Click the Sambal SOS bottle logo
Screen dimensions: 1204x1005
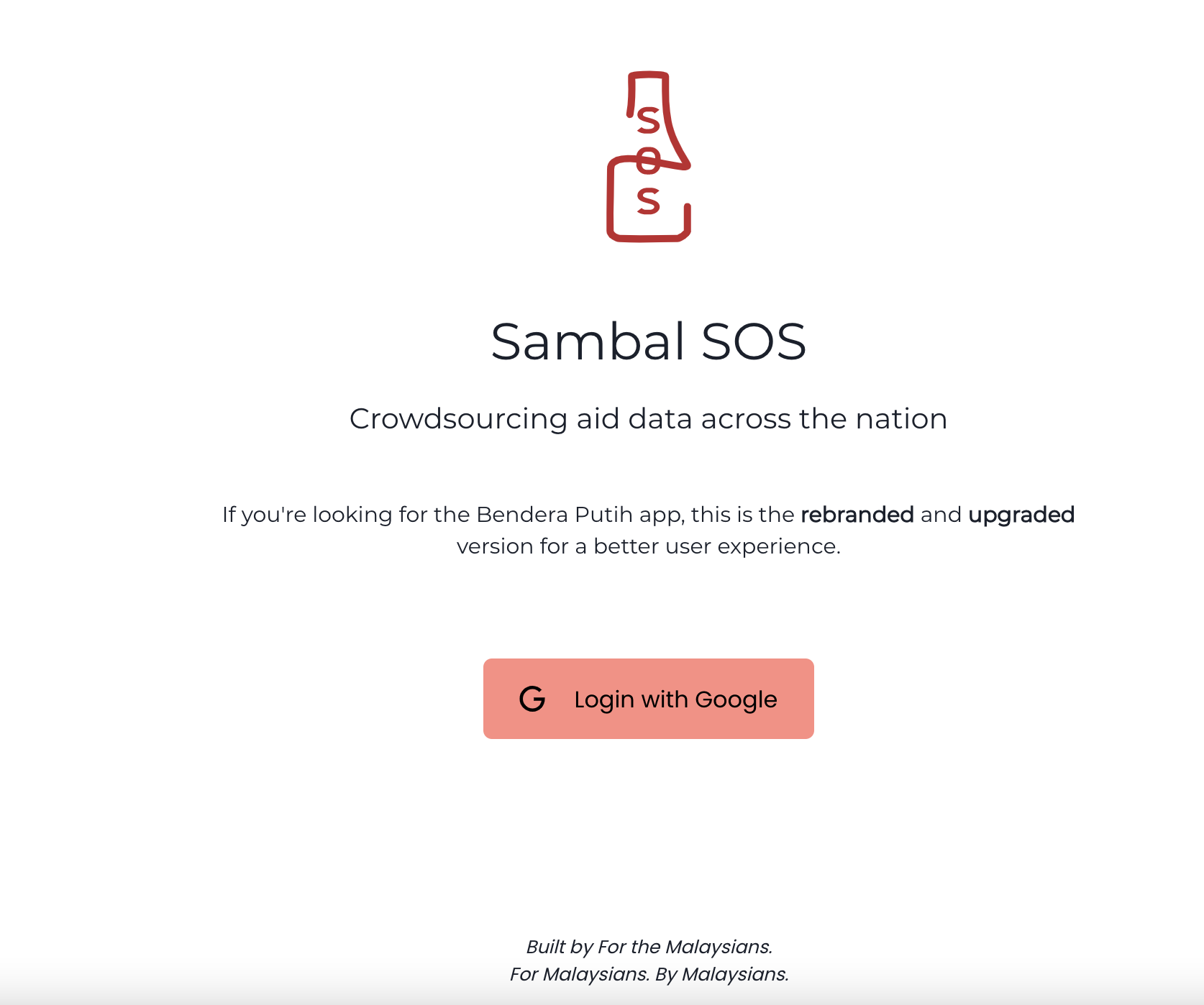coord(649,156)
